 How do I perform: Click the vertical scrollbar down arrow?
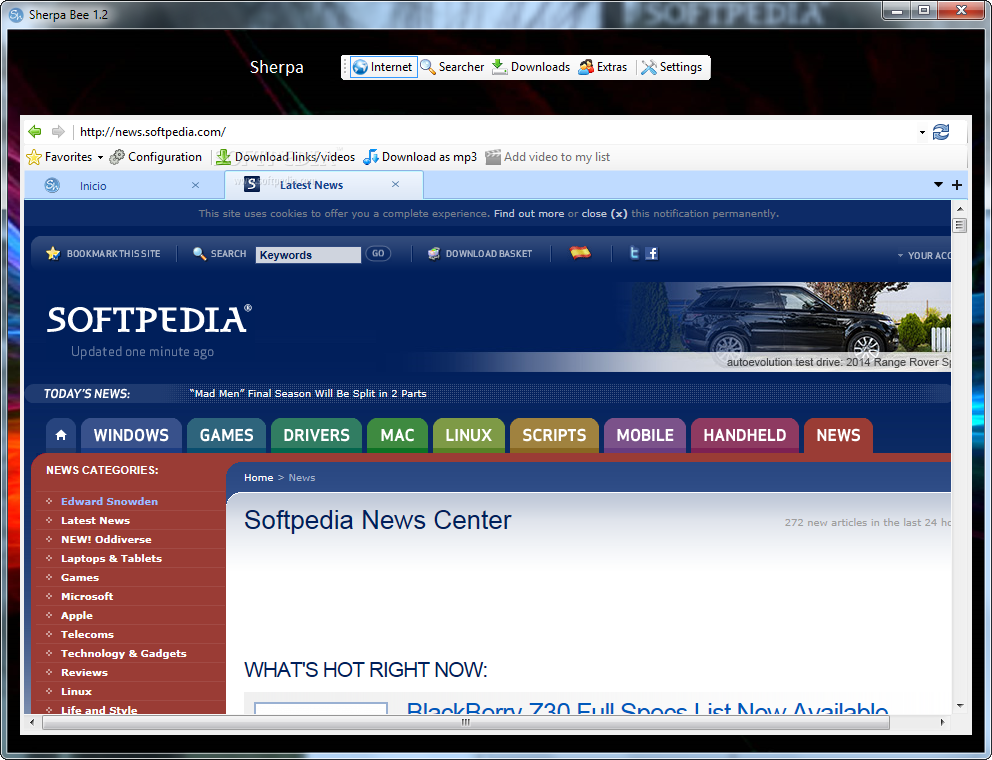pos(960,706)
